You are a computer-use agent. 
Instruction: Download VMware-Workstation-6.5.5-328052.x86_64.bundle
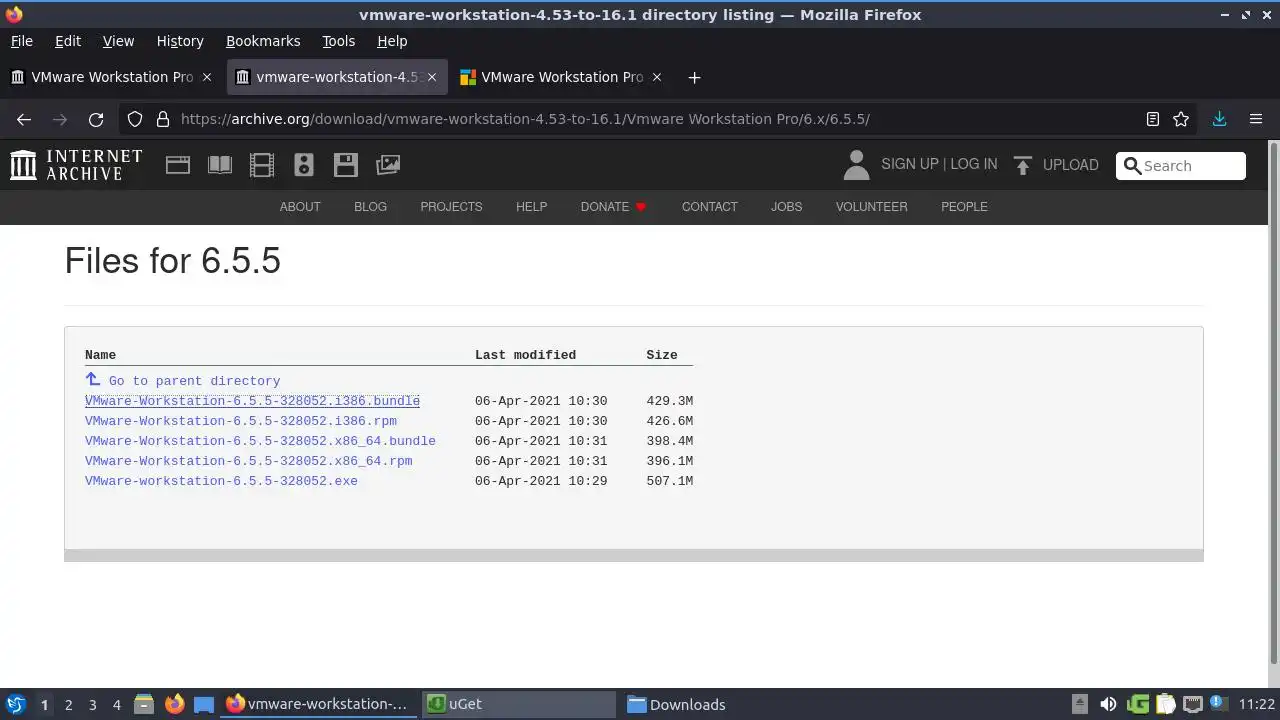pyautogui.click(x=260, y=441)
